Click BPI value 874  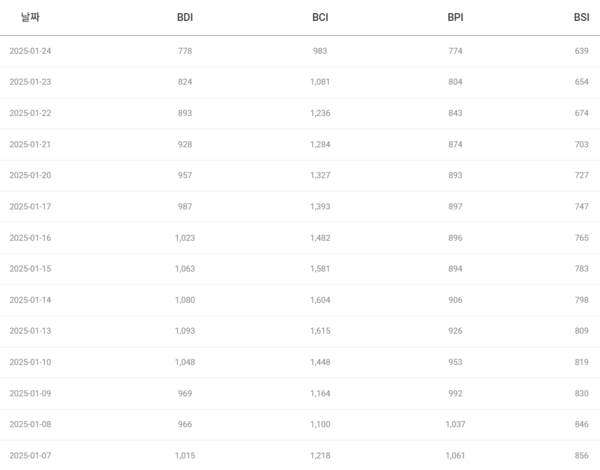[456, 144]
